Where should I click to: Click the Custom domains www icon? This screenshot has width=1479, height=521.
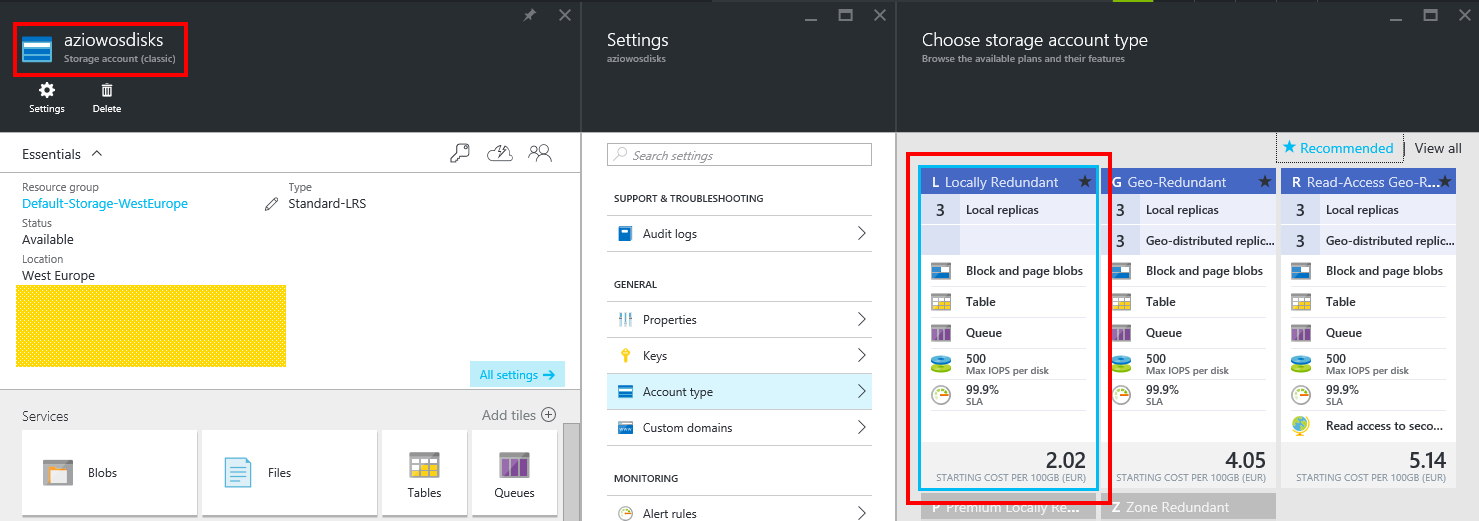(625, 428)
